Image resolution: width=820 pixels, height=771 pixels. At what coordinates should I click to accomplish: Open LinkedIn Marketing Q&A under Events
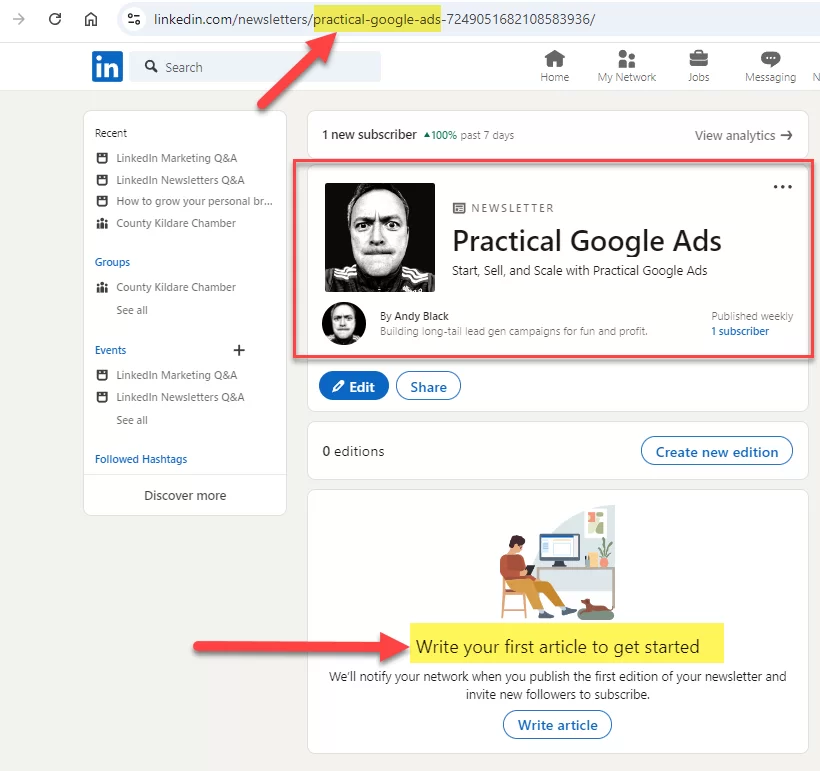pyautogui.click(x=176, y=375)
